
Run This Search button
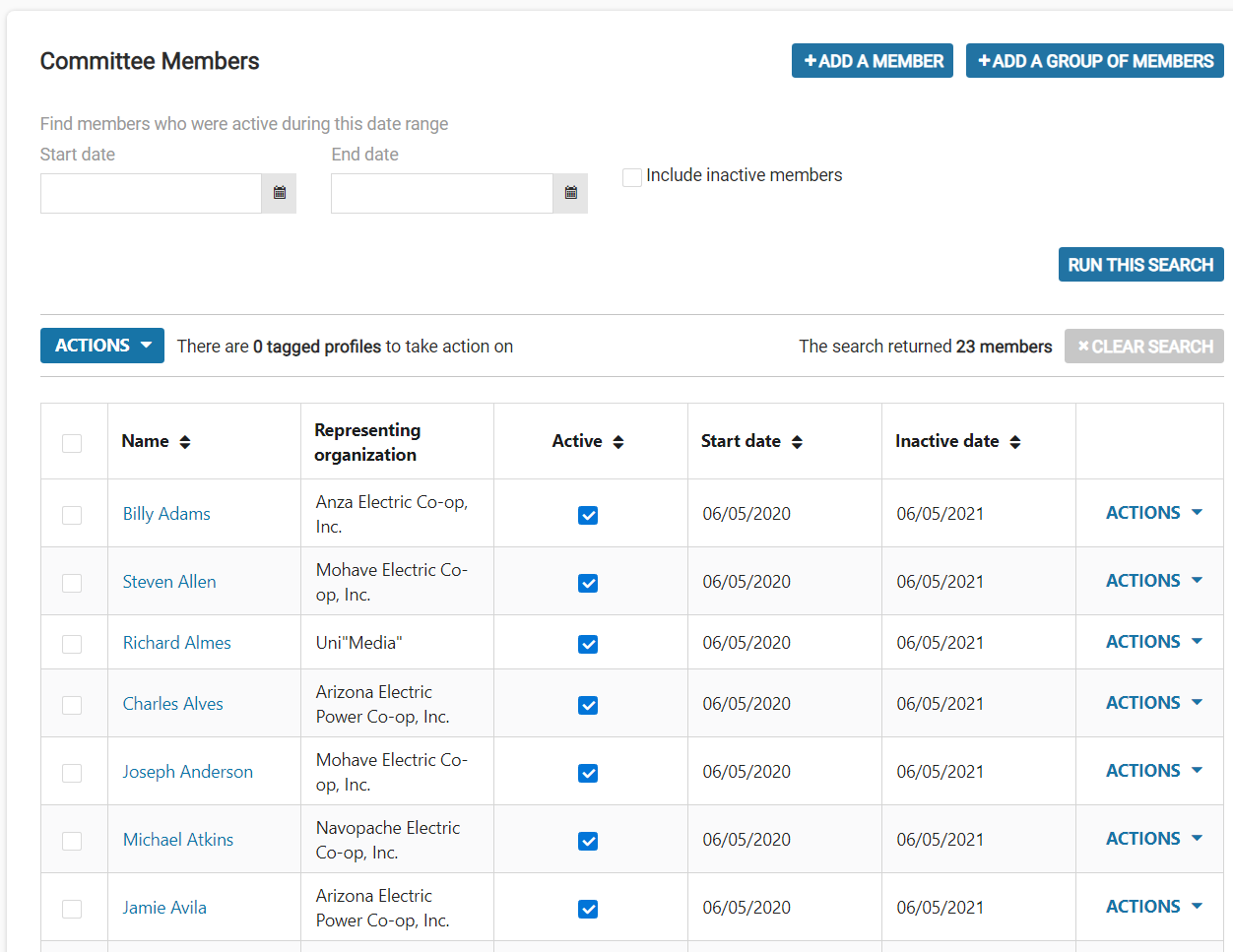pyautogui.click(x=1140, y=265)
